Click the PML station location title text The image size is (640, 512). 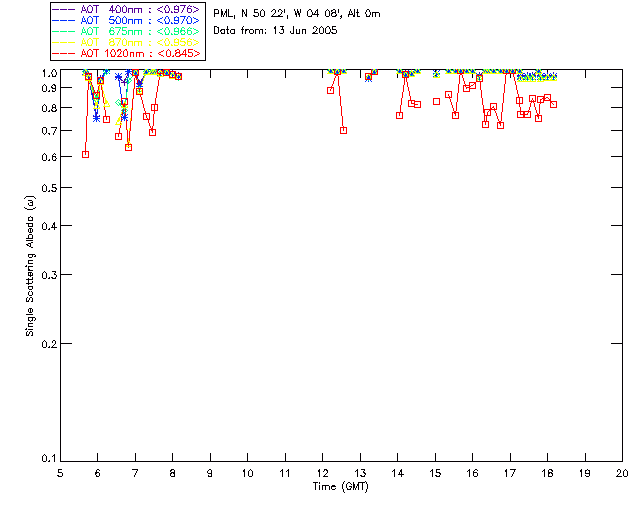coord(296,14)
